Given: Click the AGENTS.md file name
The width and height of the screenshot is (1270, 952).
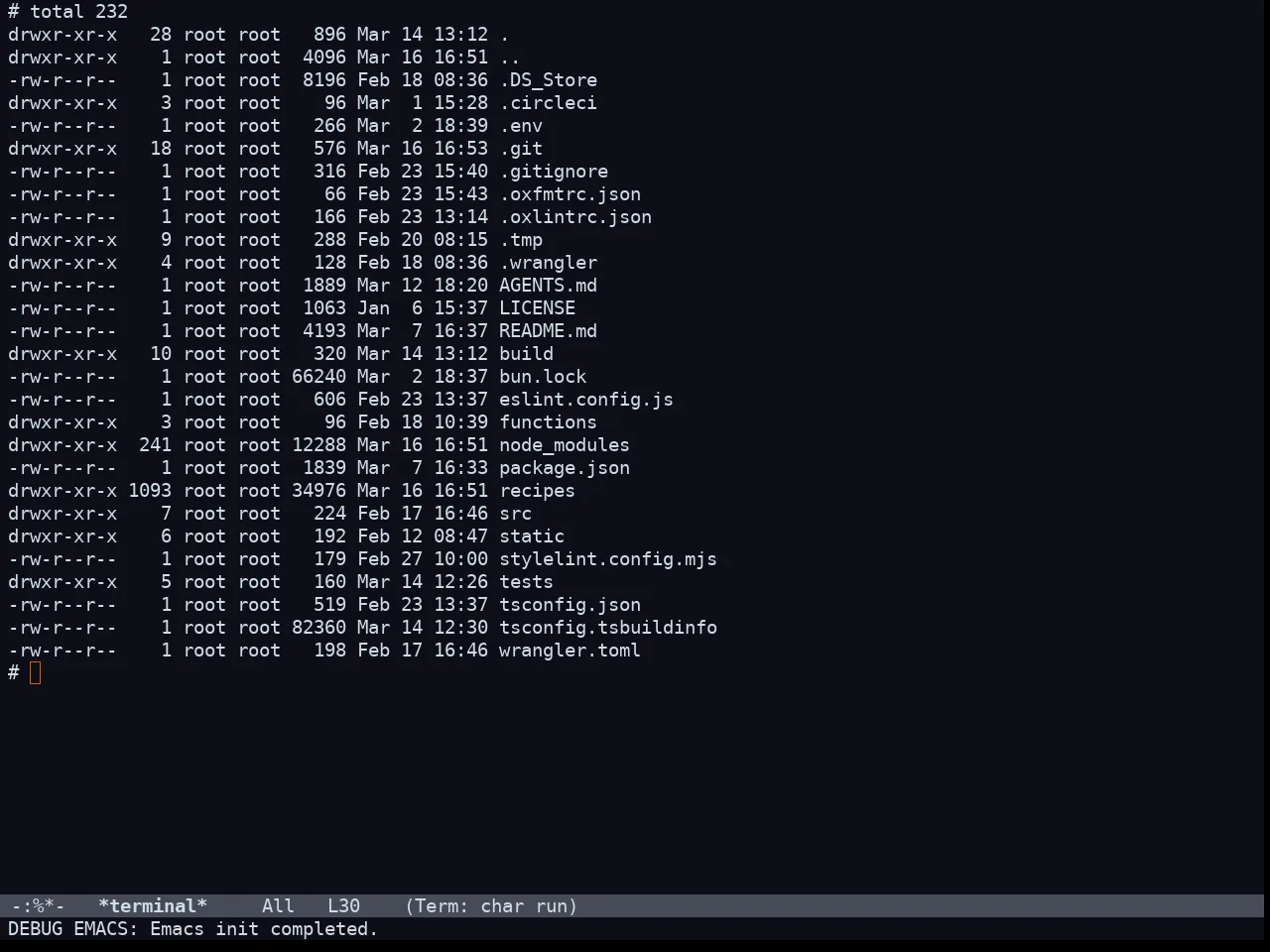Looking at the screenshot, I should 548,286.
